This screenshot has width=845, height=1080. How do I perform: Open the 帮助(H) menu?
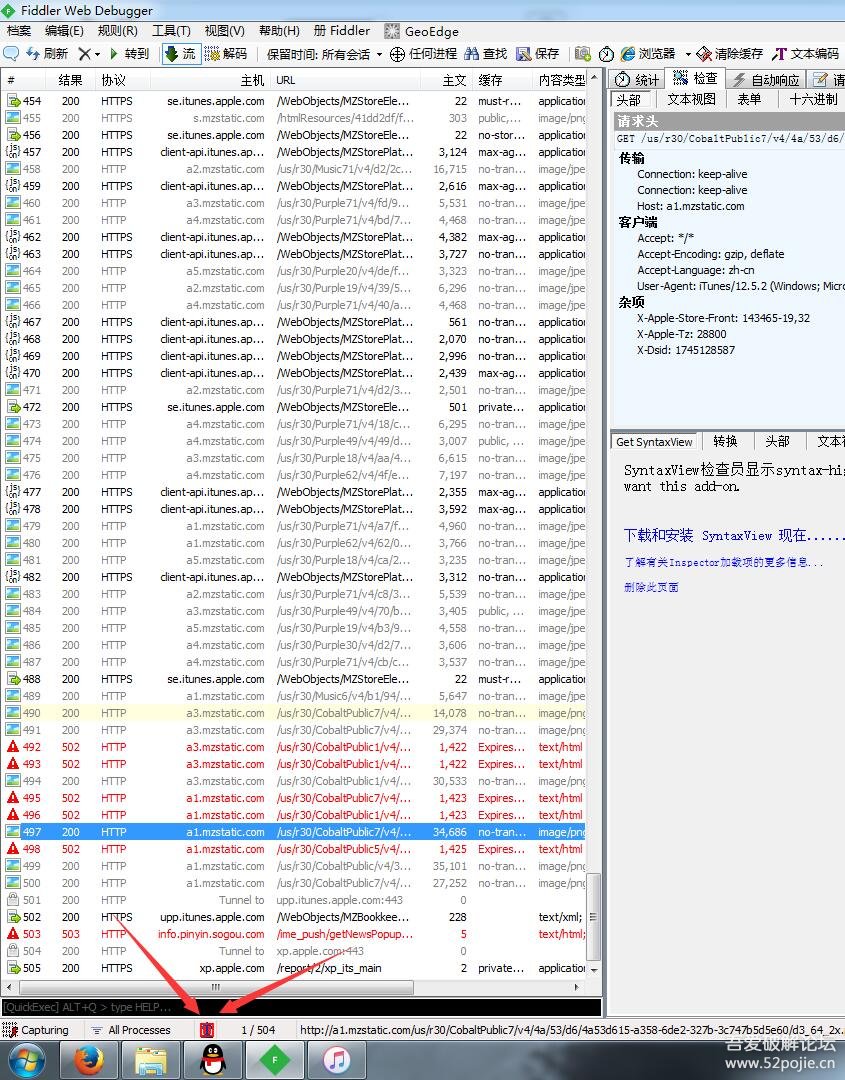279,31
